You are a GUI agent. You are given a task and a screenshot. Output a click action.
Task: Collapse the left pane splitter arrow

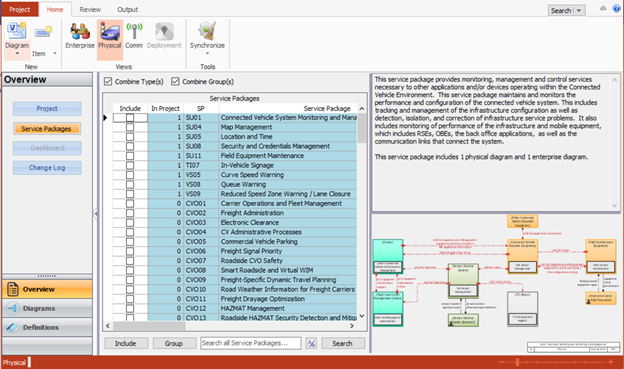point(96,214)
